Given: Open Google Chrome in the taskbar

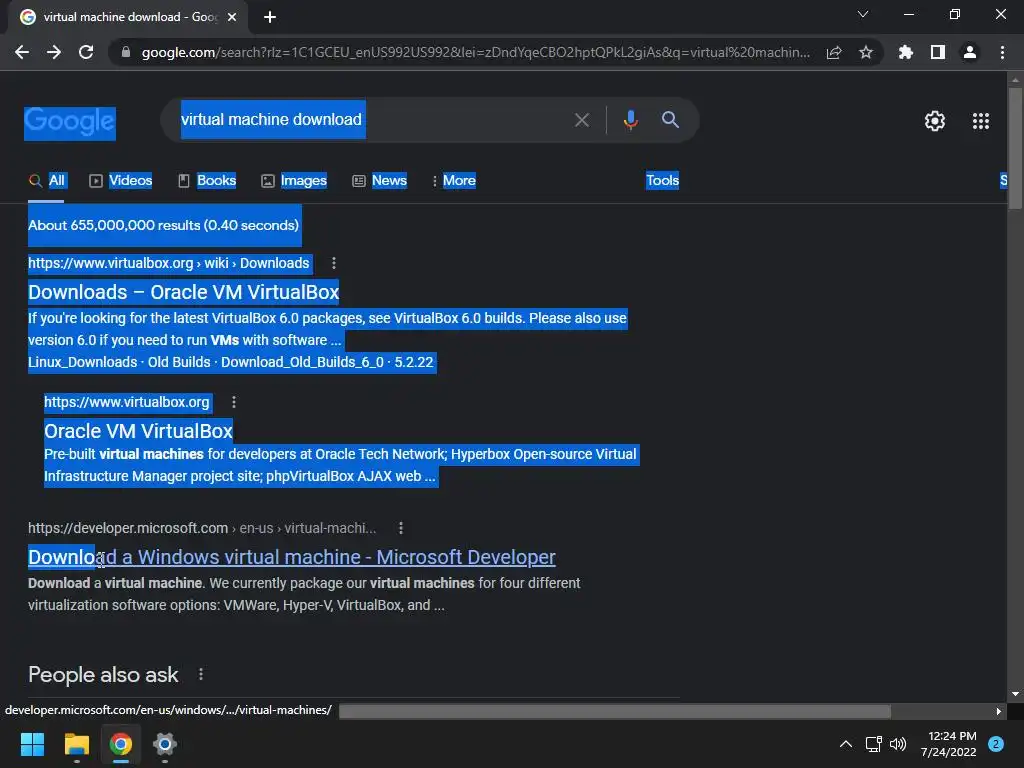Looking at the screenshot, I should (x=121, y=744).
